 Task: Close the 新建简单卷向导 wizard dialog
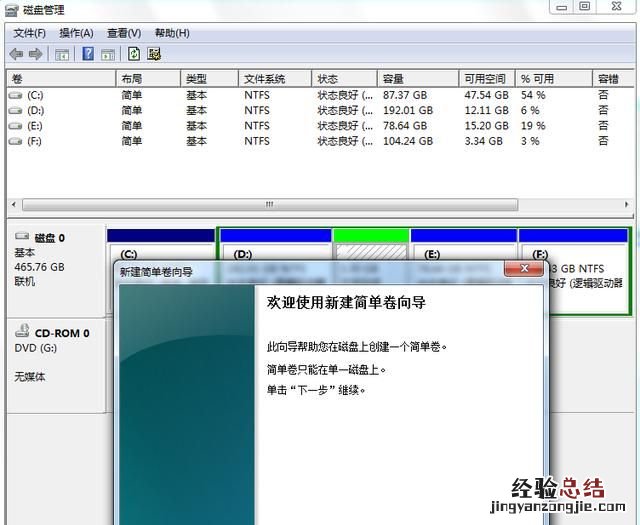coord(525,269)
